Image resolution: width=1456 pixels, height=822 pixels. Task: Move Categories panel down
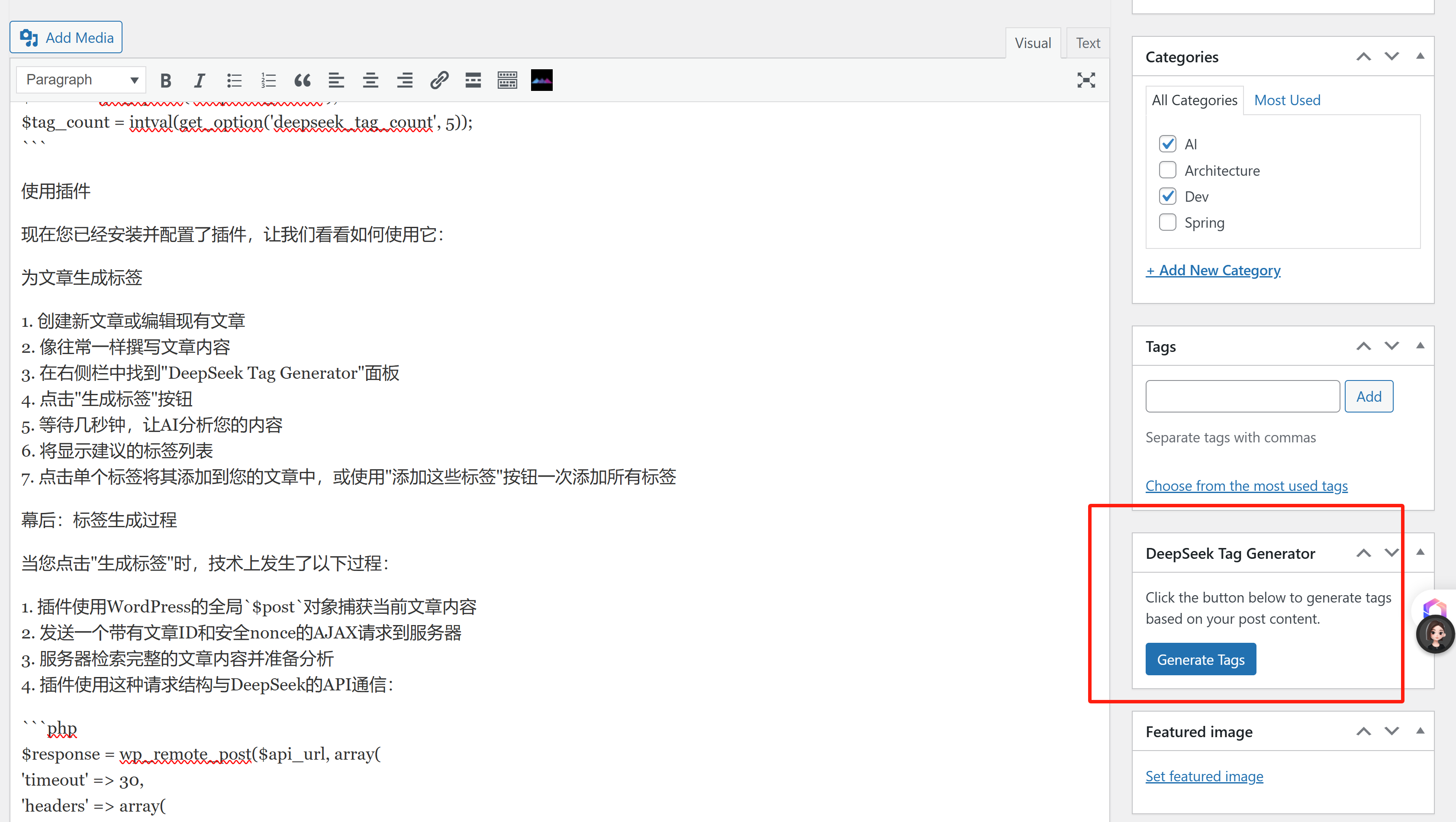pos(1392,57)
